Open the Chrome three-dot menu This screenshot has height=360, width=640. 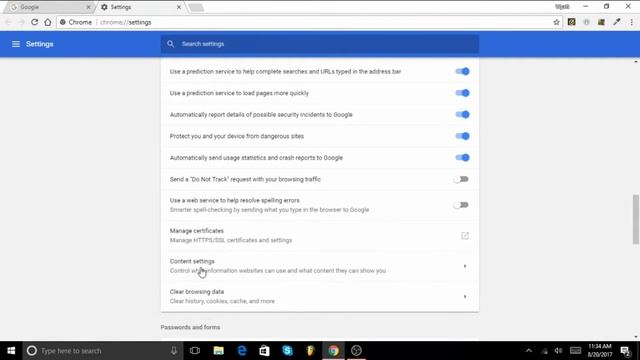[631, 22]
